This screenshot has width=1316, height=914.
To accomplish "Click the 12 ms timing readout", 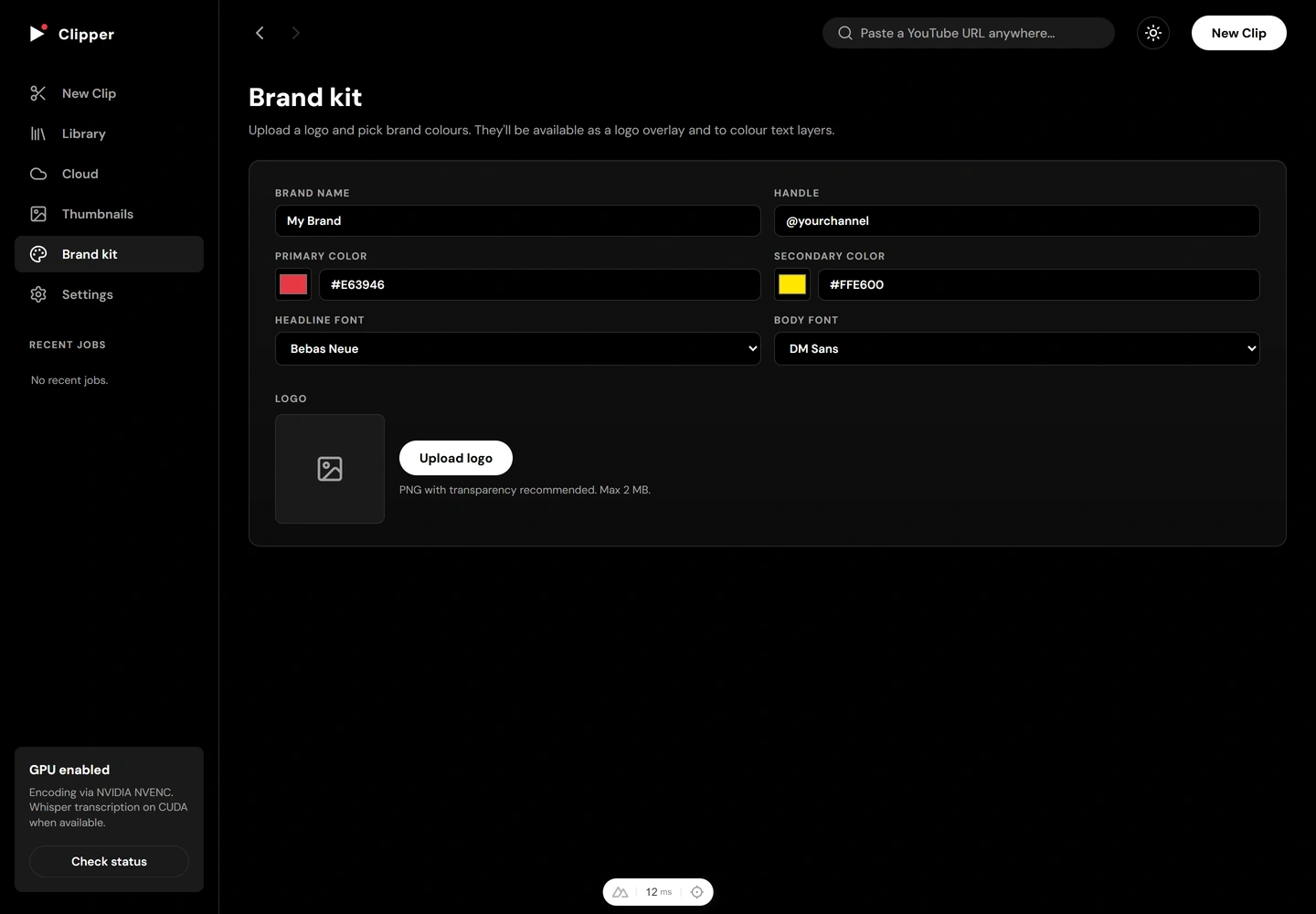I will (x=659, y=892).
